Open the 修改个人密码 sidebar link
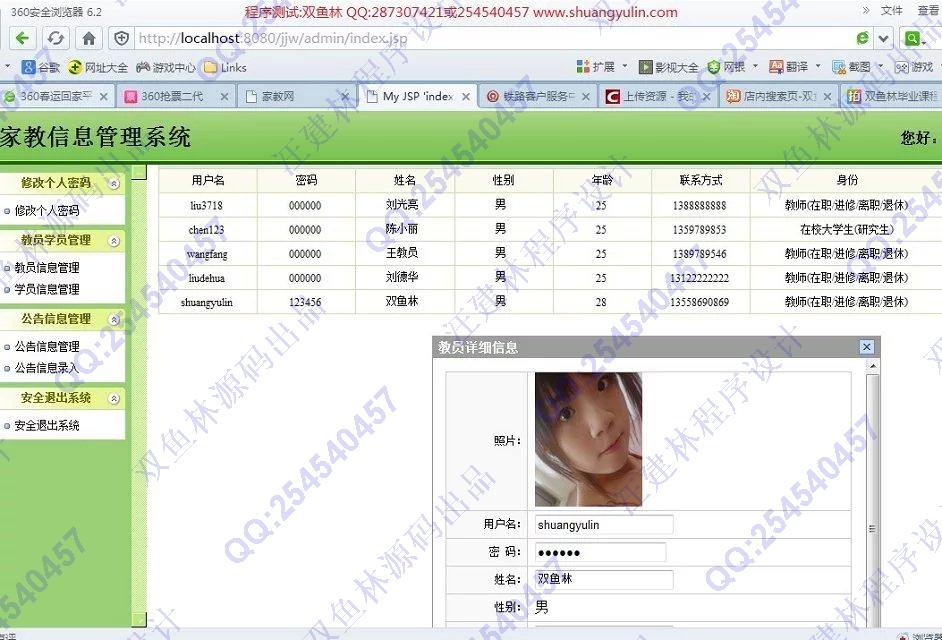Image resolution: width=942 pixels, height=640 pixels. 46,210
